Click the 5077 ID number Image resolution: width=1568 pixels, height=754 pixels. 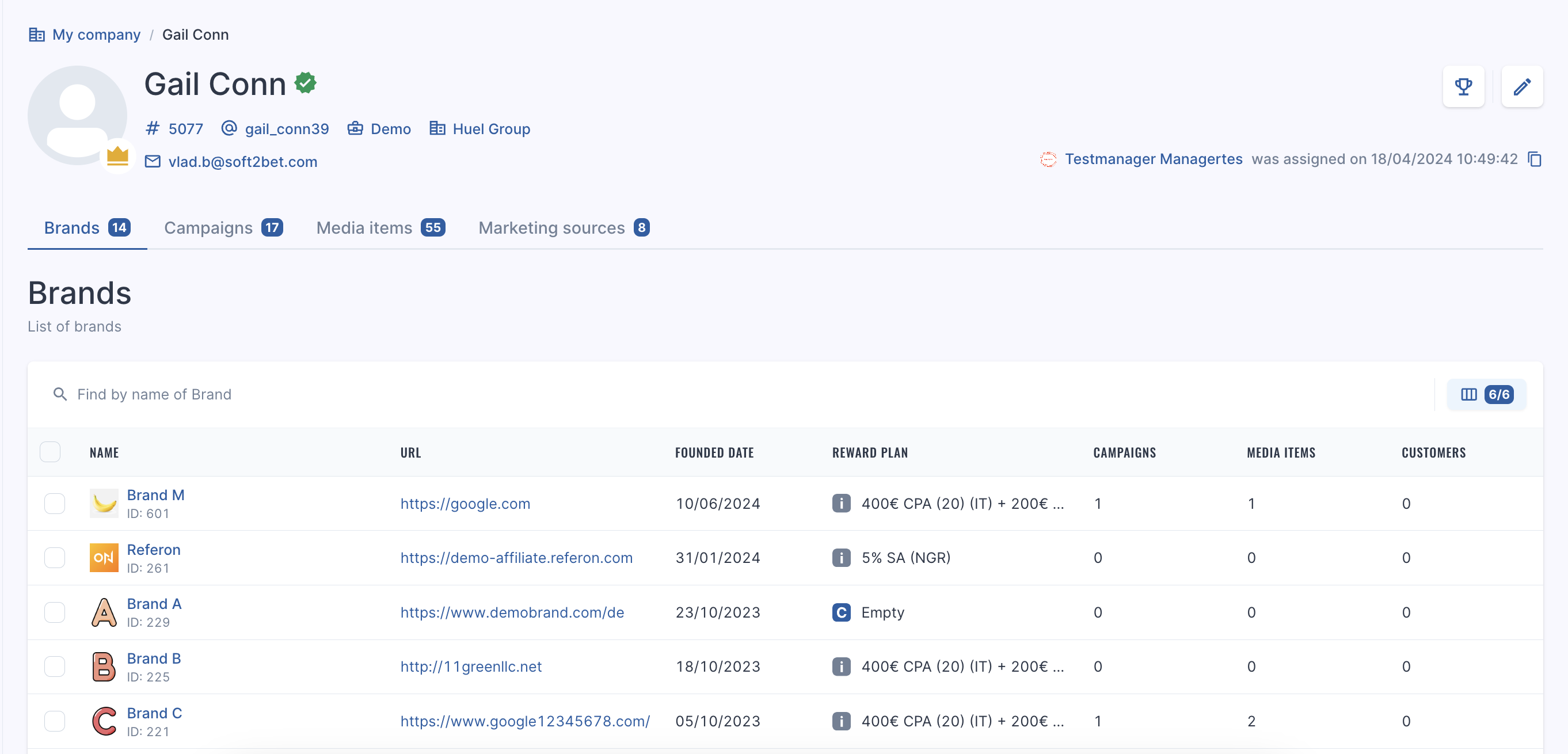(186, 129)
